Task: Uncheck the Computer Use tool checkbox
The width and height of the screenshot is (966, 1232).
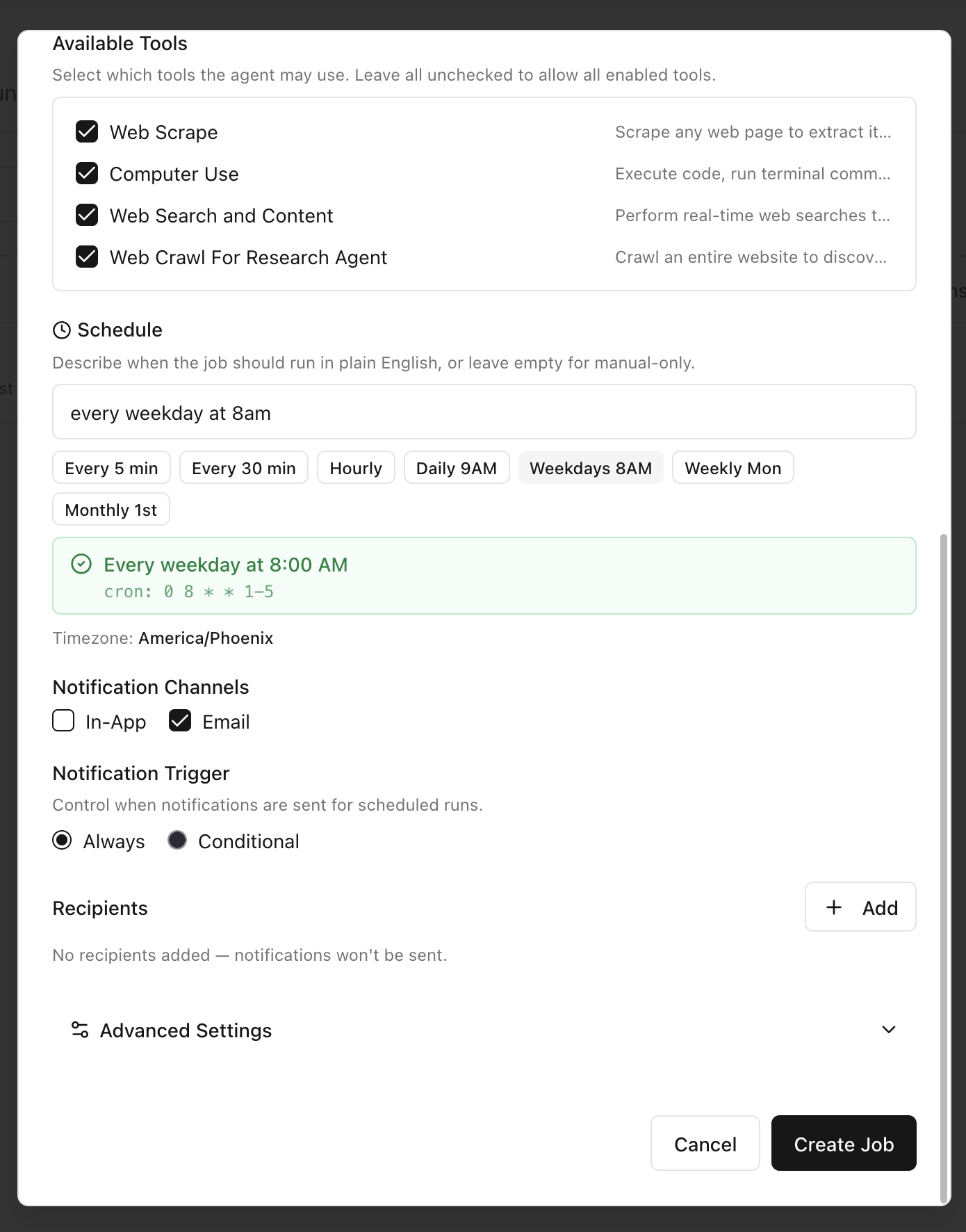Action: (87, 173)
